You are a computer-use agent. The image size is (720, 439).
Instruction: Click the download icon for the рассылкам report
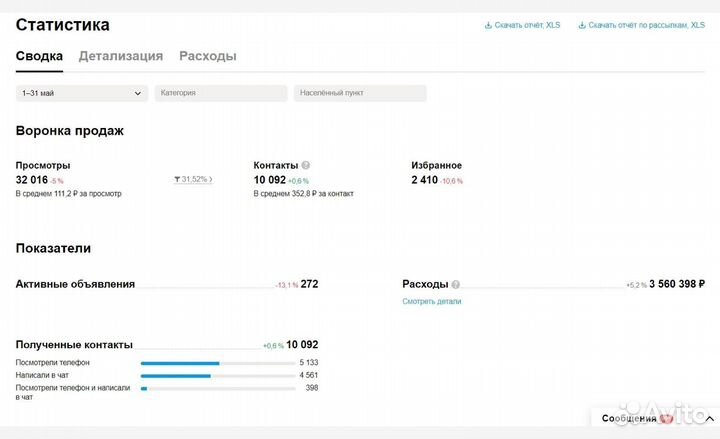tap(582, 25)
